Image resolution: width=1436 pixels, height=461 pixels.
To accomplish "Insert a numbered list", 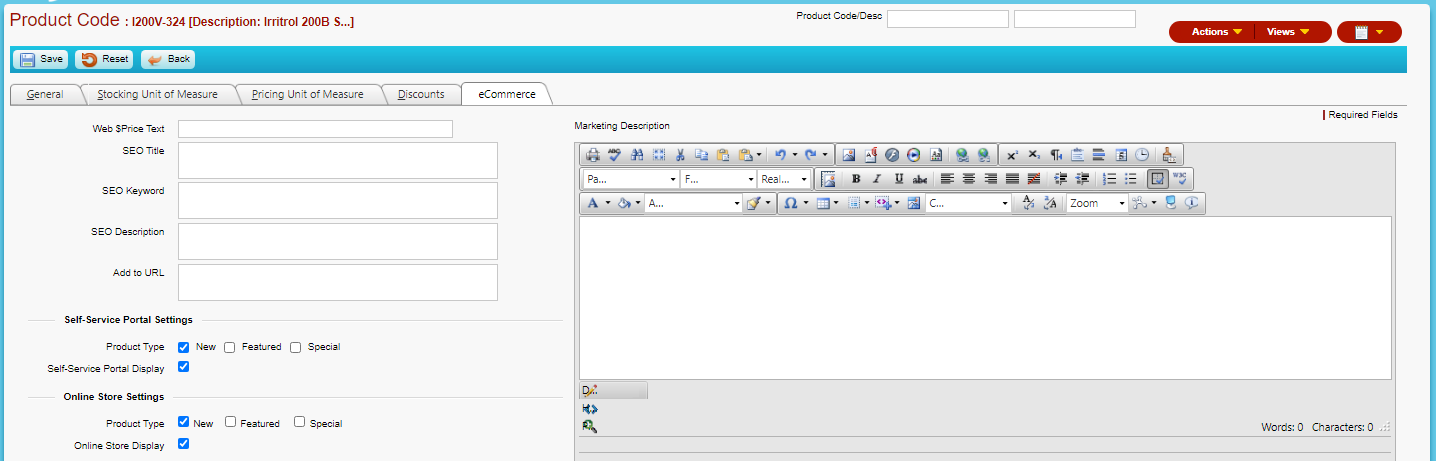I will point(1109,179).
